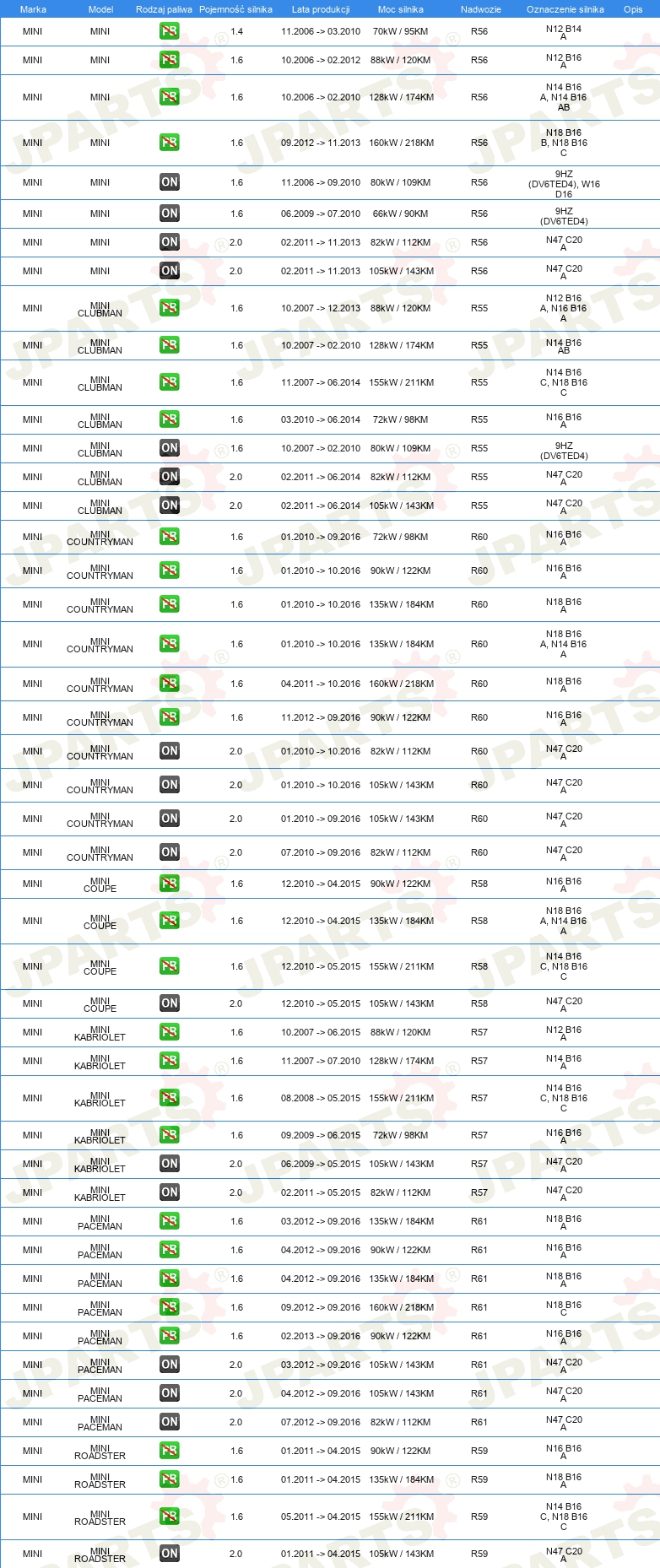Image resolution: width=660 pixels, height=1568 pixels.
Task: Click the petrol icon in the Kabriolet 88kW/120KM row
Action: [170, 1032]
